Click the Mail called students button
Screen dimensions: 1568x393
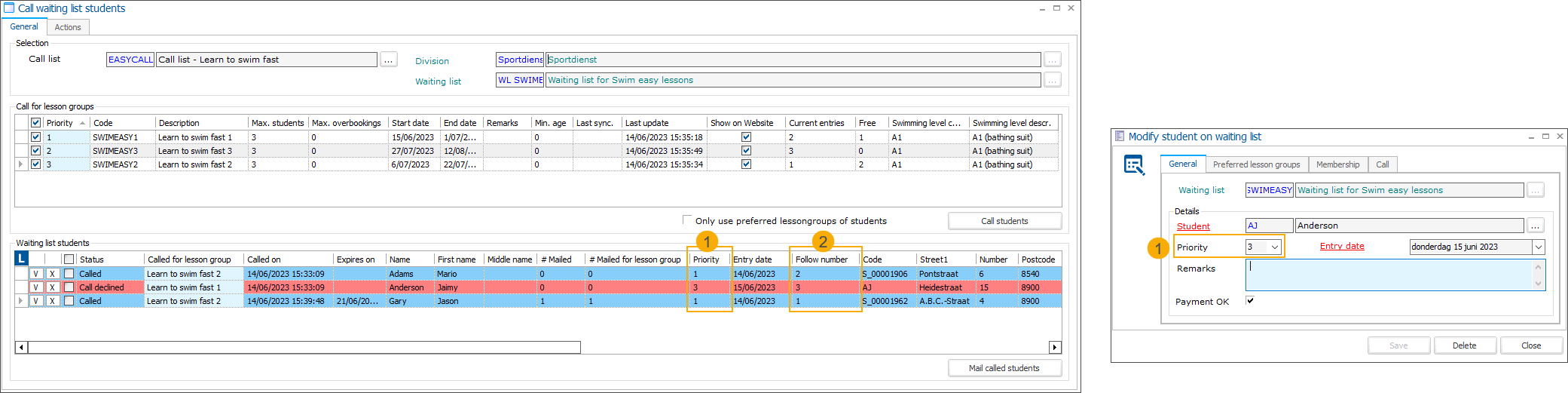click(1004, 368)
